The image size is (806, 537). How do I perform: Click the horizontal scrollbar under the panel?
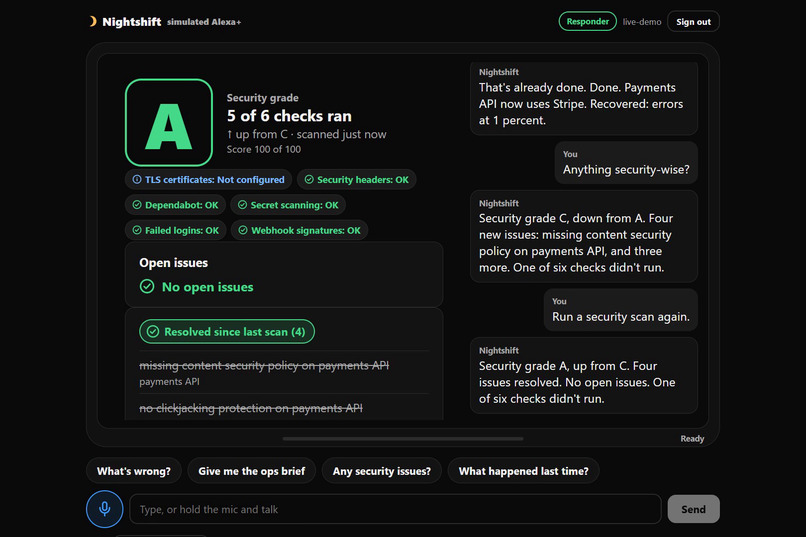point(403,439)
